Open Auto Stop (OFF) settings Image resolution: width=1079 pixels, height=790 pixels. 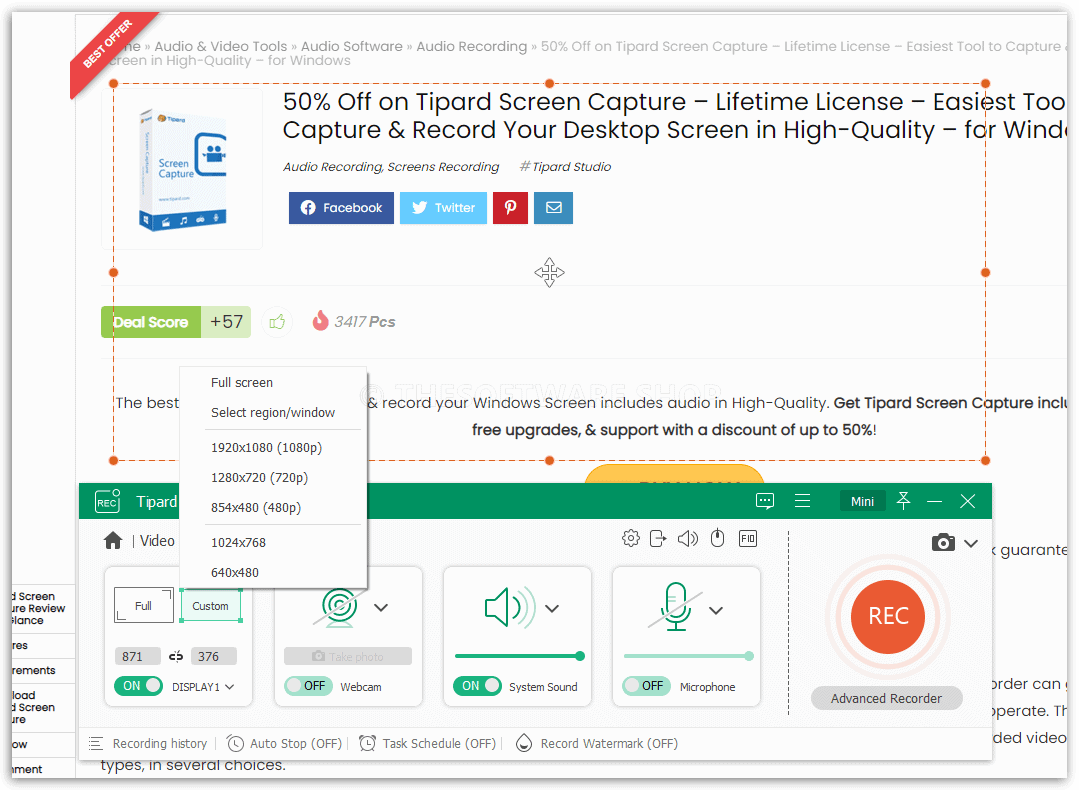coord(284,743)
